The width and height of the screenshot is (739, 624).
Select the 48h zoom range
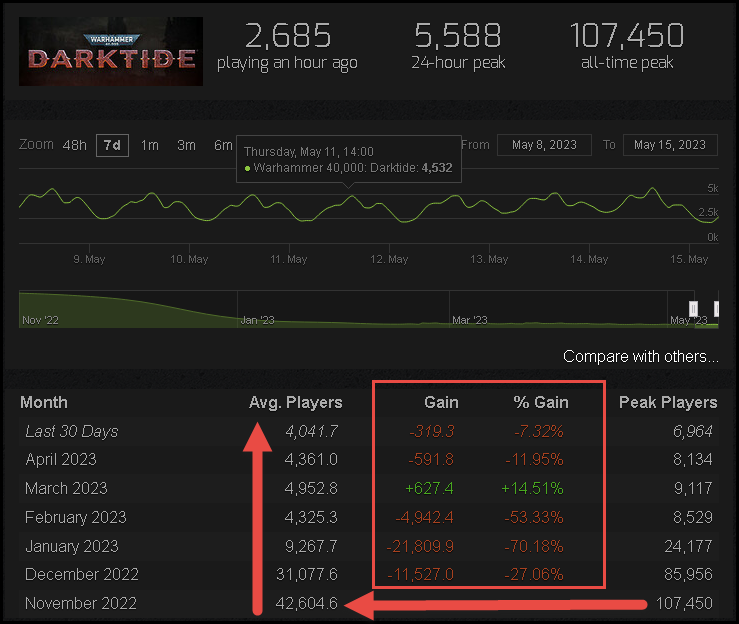pos(74,145)
